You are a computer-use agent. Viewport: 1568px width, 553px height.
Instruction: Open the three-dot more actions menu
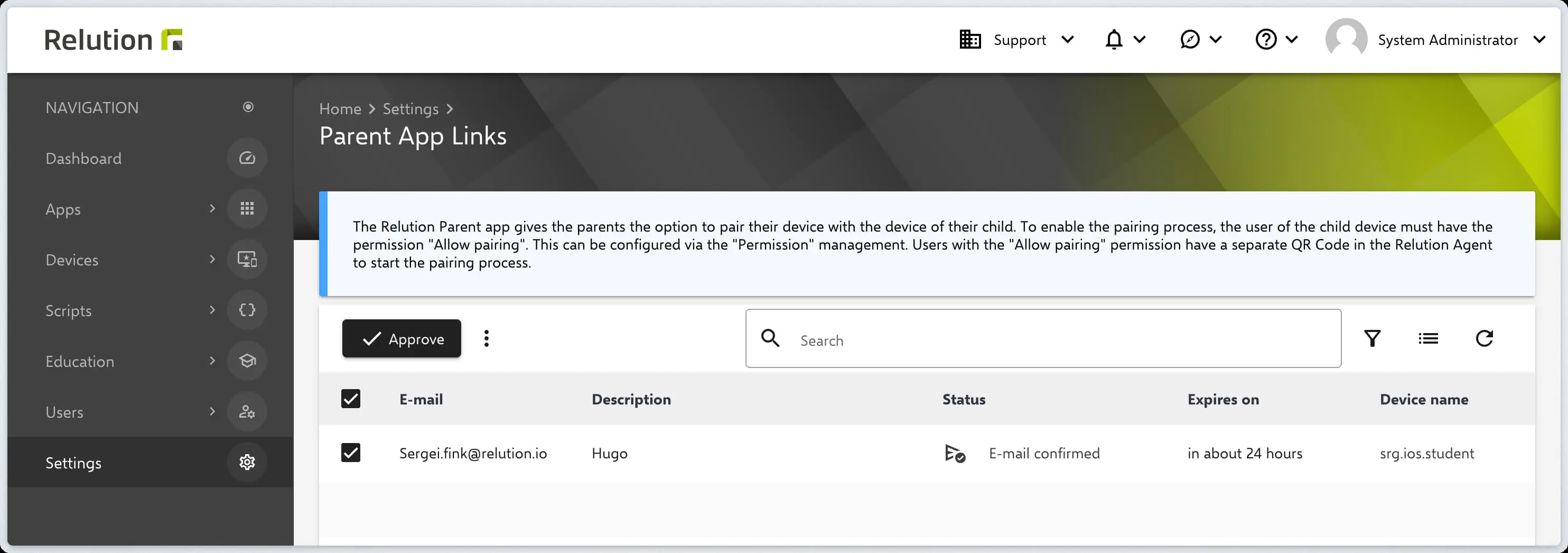click(487, 339)
